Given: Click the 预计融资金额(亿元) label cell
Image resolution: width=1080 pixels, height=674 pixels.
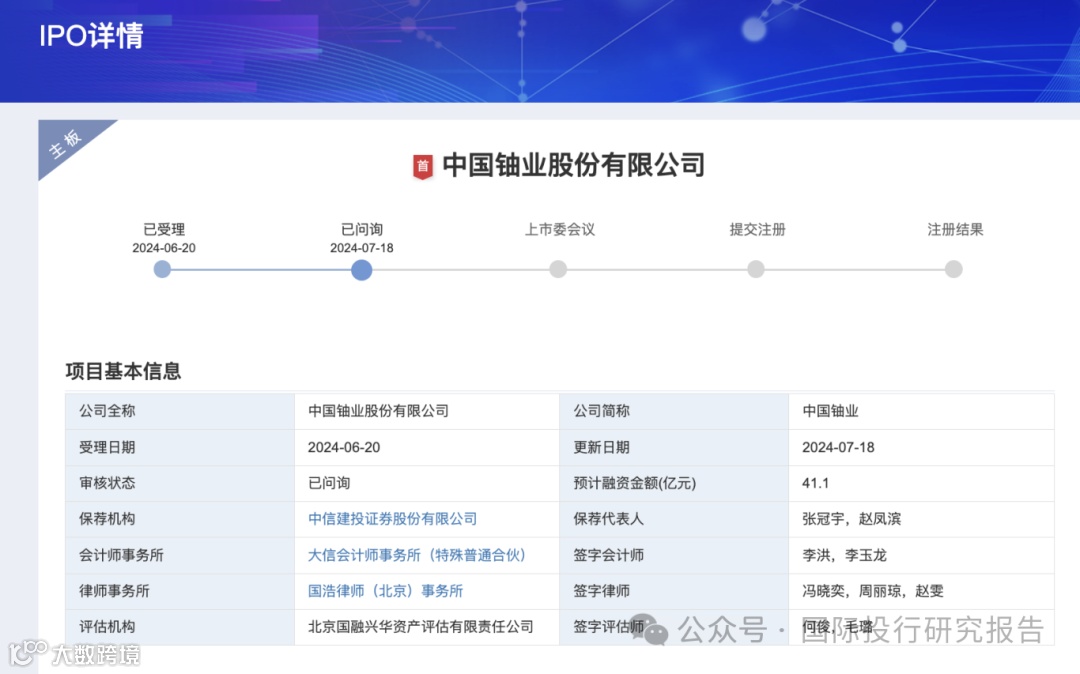Looking at the screenshot, I should pyautogui.click(x=674, y=483).
